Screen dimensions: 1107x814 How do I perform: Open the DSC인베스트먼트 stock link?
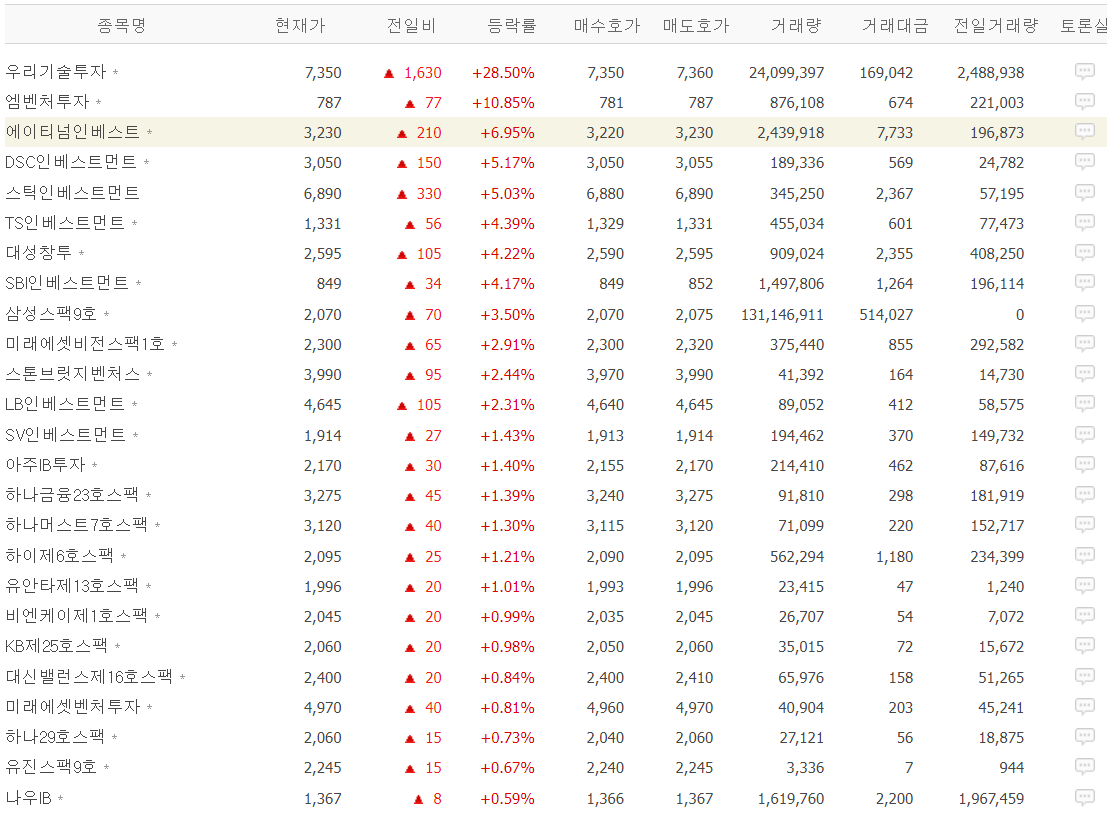click(x=71, y=162)
